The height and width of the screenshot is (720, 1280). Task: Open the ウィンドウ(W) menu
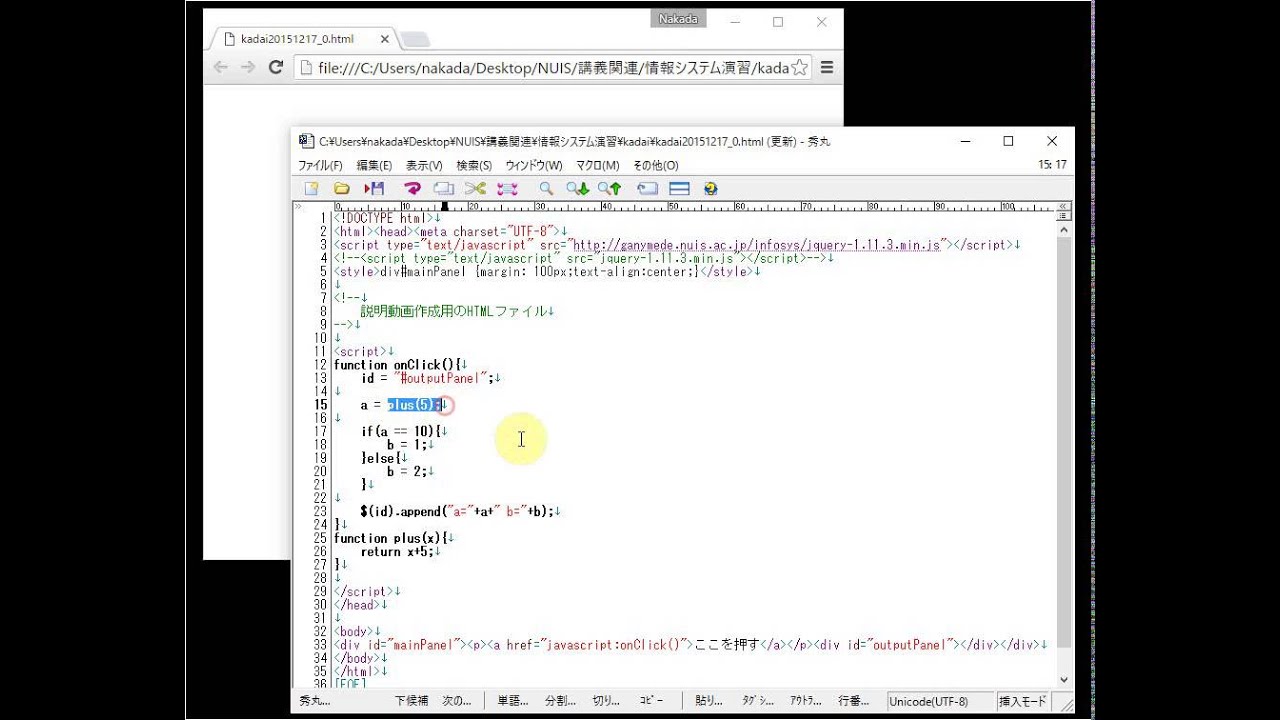coord(534,165)
